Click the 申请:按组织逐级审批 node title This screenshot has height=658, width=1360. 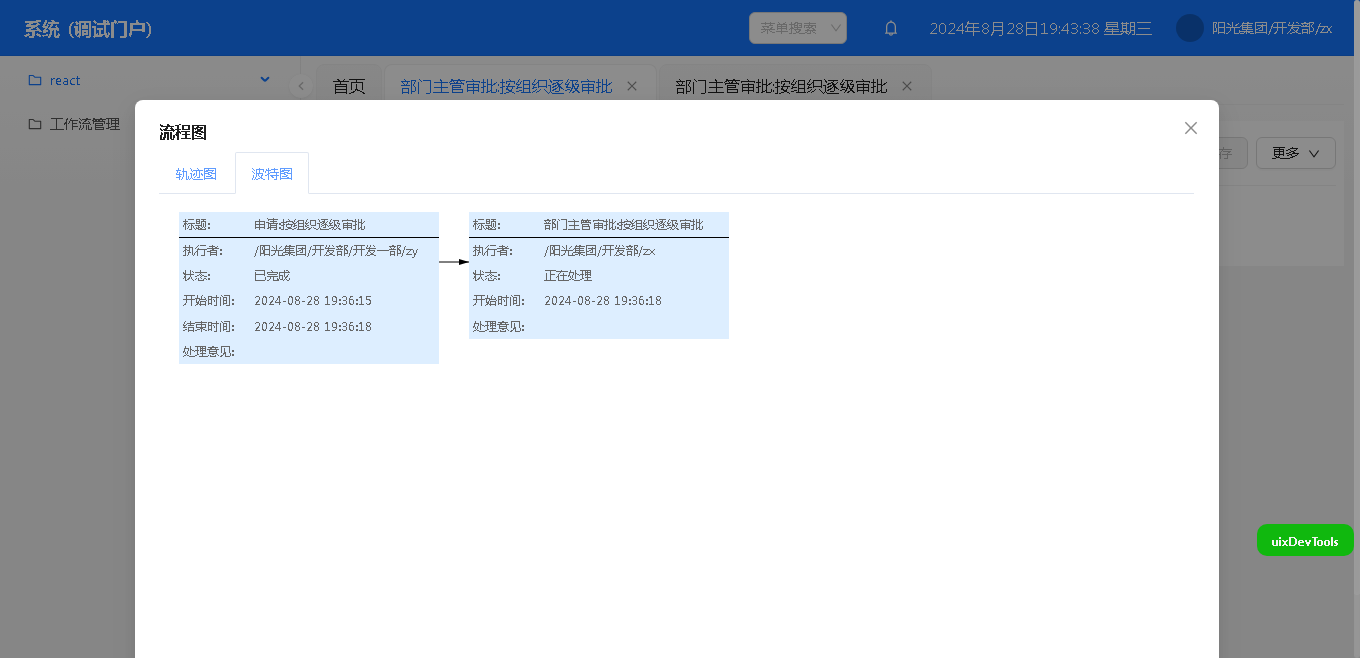(310, 225)
